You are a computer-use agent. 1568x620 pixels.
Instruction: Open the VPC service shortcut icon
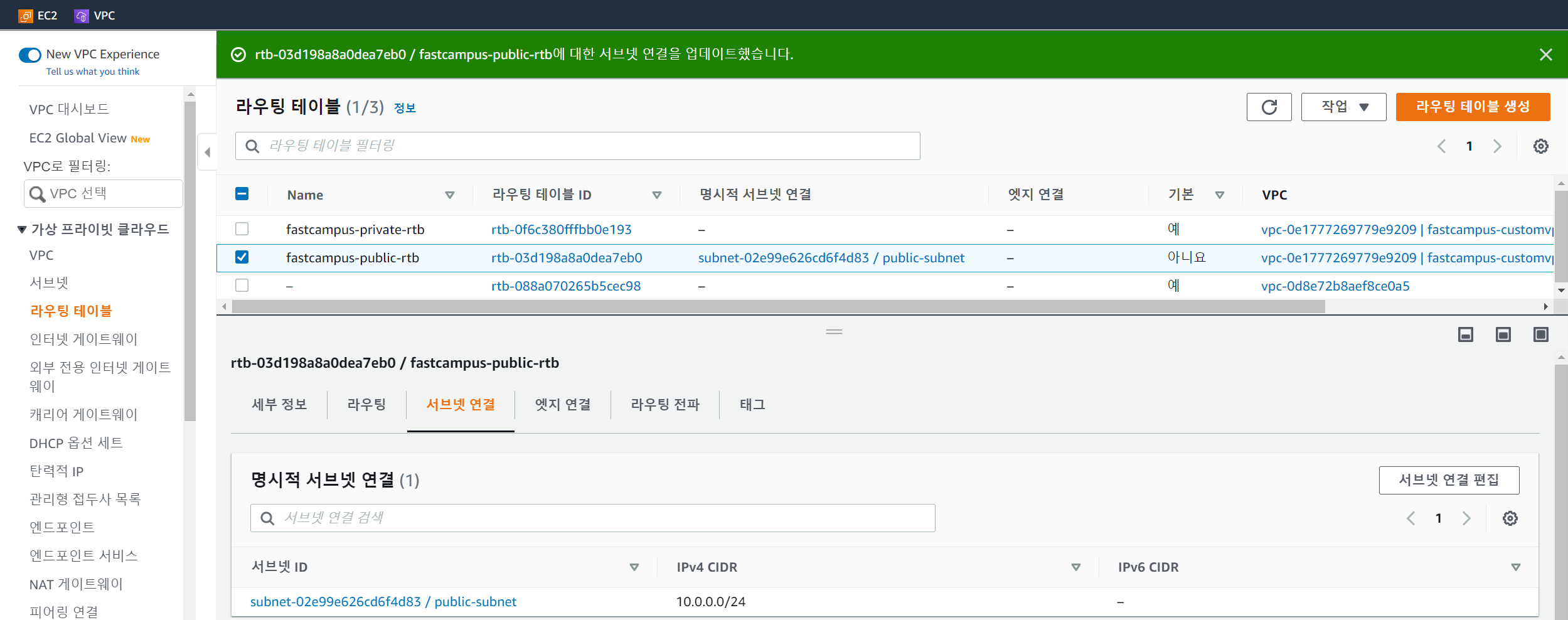(82, 16)
